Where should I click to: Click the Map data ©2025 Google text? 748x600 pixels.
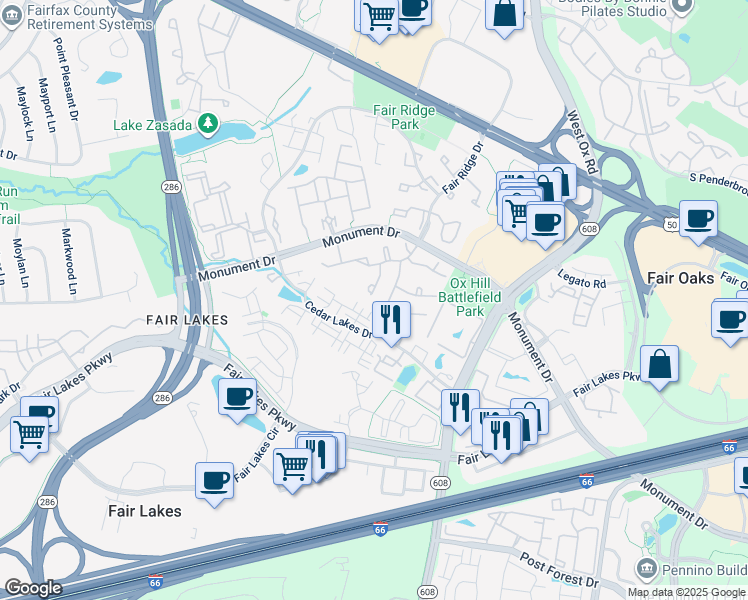click(x=686, y=592)
